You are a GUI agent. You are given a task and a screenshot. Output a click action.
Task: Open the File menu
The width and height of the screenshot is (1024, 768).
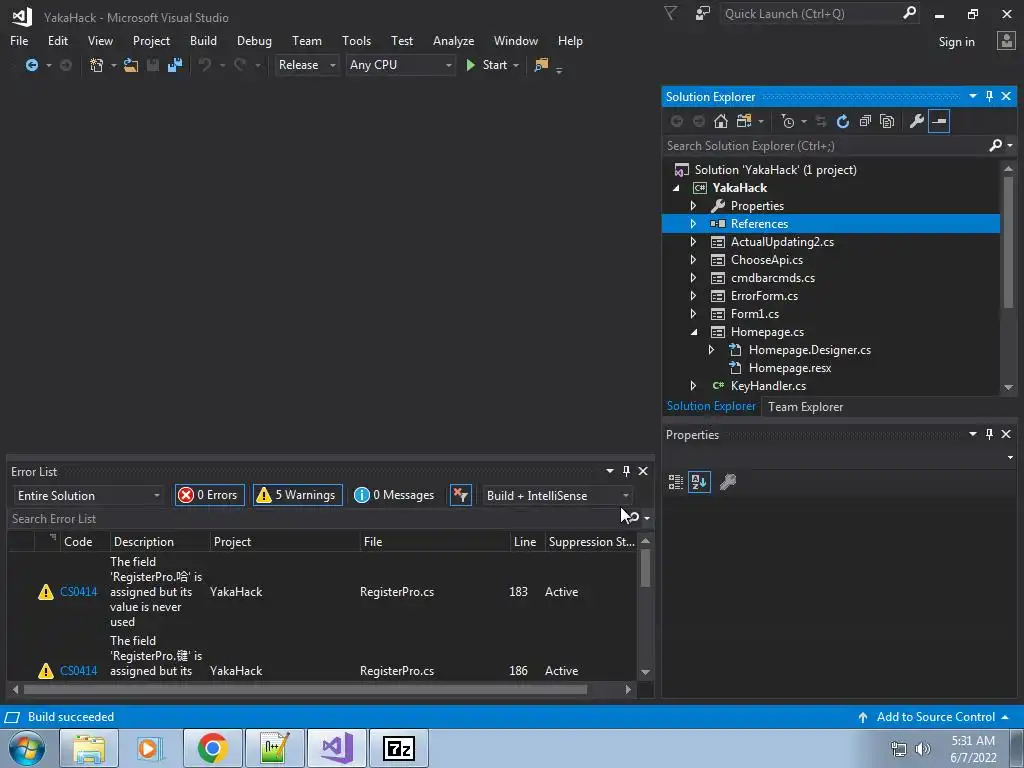pos(19,40)
